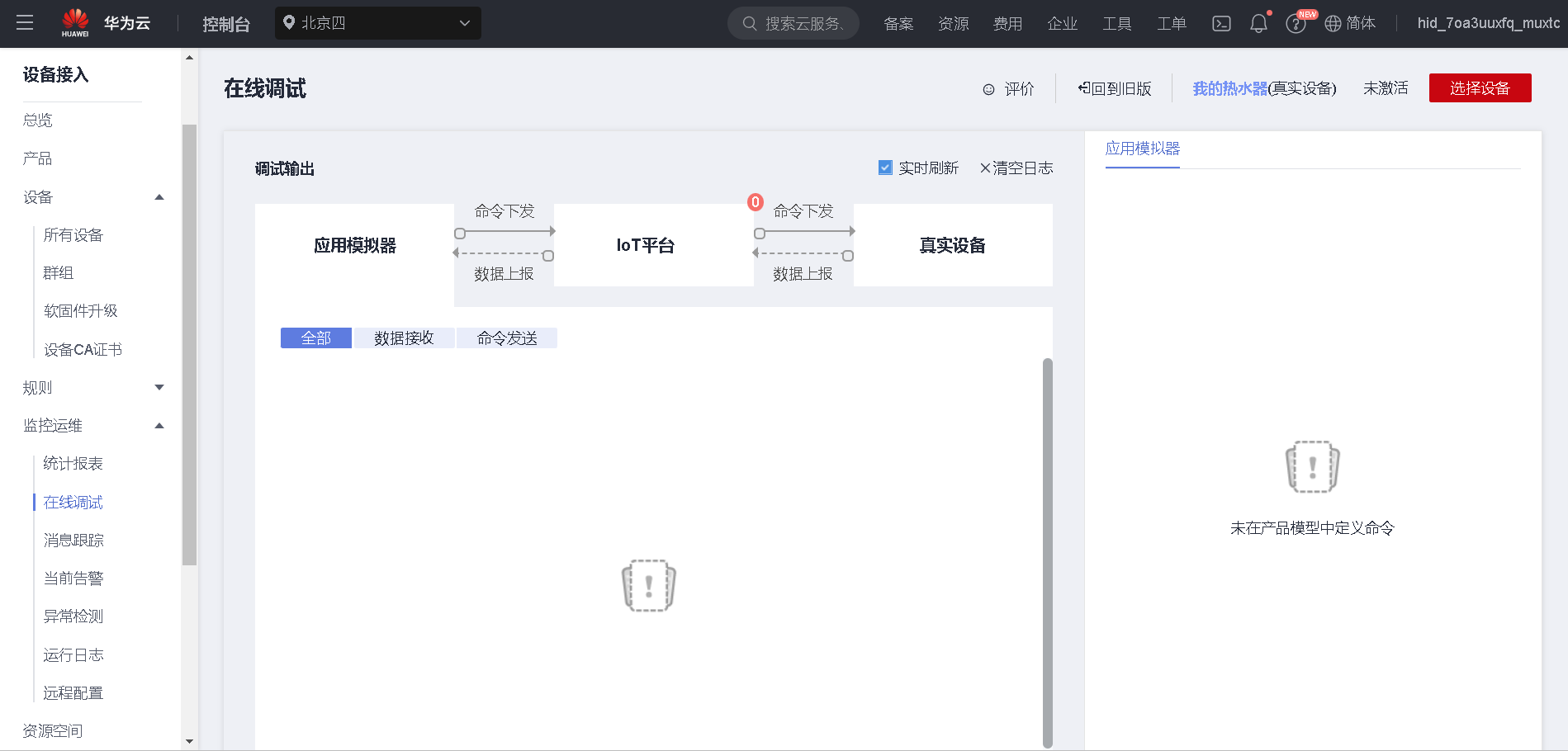Click the sidebar scroll up arrow
This screenshot has width=1568, height=751.
189,57
